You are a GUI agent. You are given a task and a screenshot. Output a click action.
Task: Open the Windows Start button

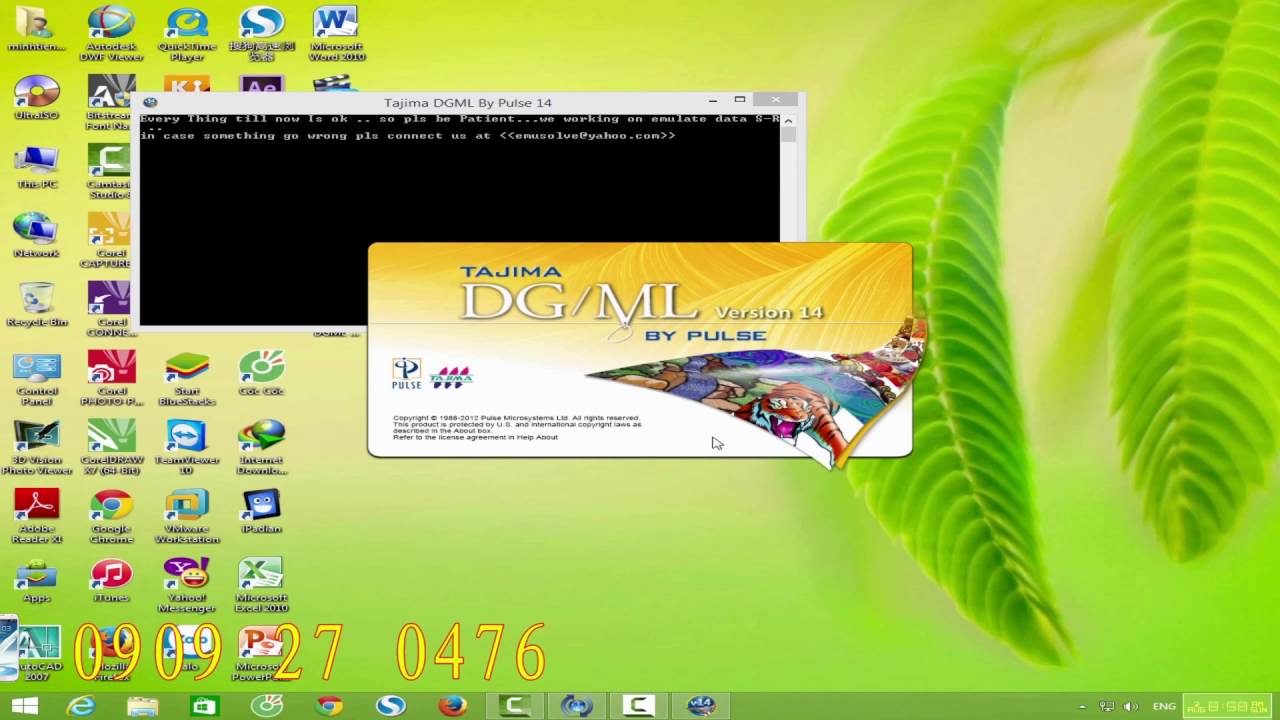point(24,706)
